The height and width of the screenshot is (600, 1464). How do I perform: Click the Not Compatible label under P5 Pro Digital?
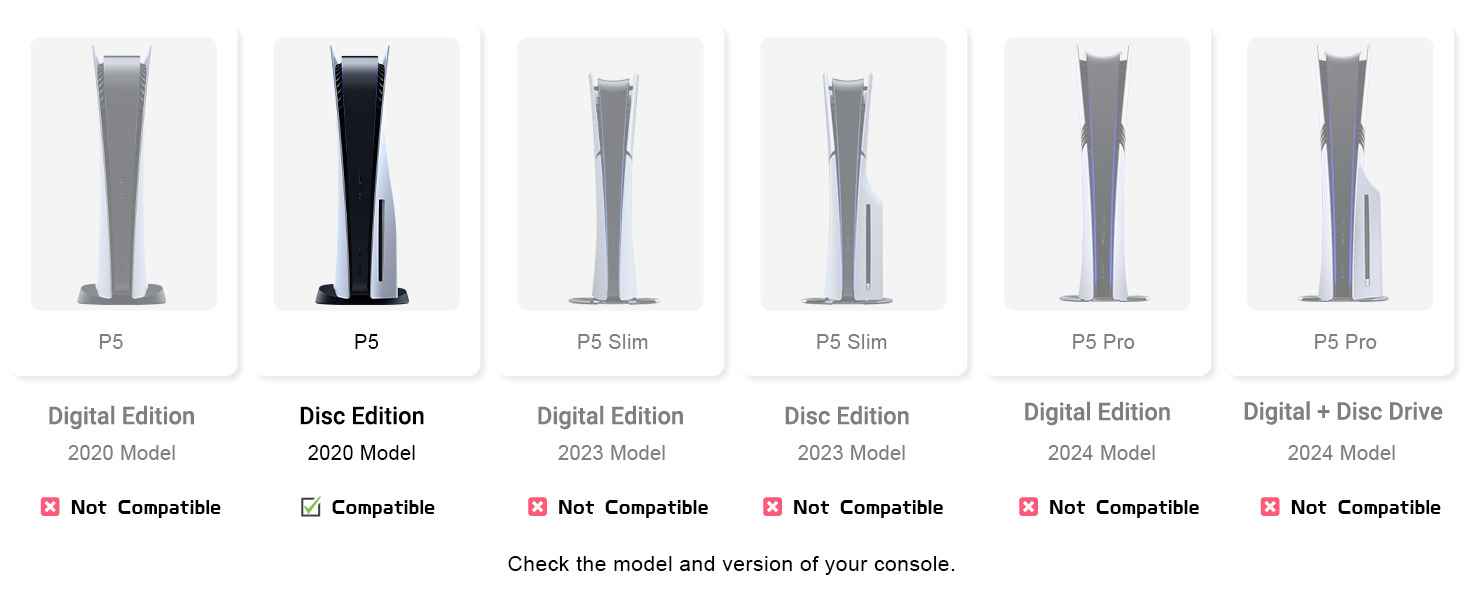coord(1124,507)
